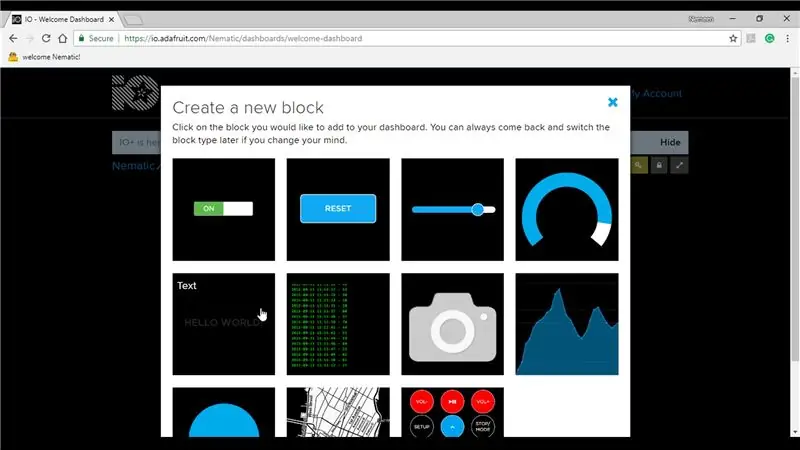
Task: Select the stream data log block
Action: tap(338, 324)
